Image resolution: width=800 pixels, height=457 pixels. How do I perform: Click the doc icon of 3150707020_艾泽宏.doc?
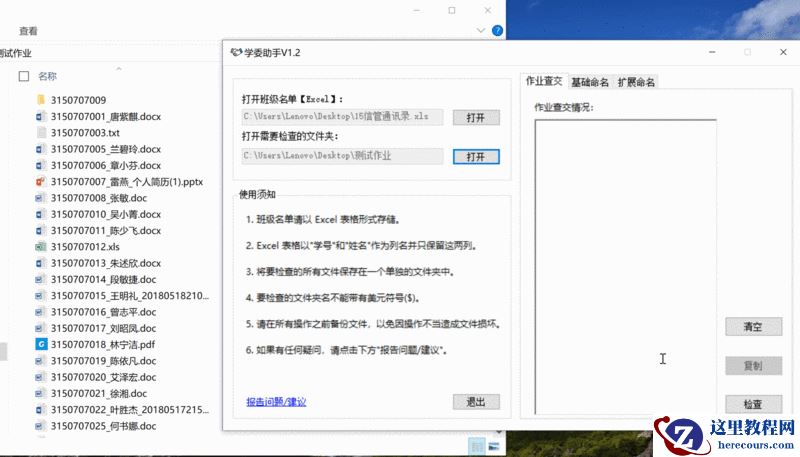pos(41,377)
